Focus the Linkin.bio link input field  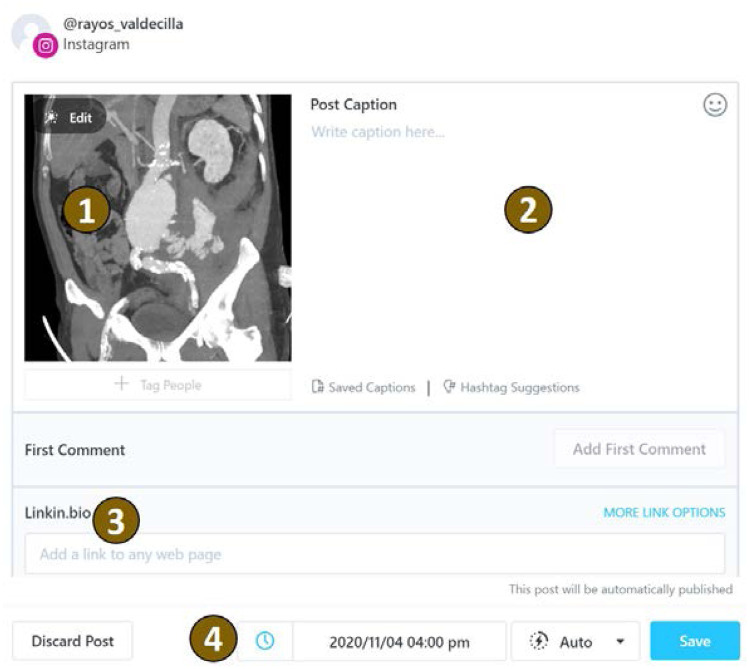tap(374, 554)
